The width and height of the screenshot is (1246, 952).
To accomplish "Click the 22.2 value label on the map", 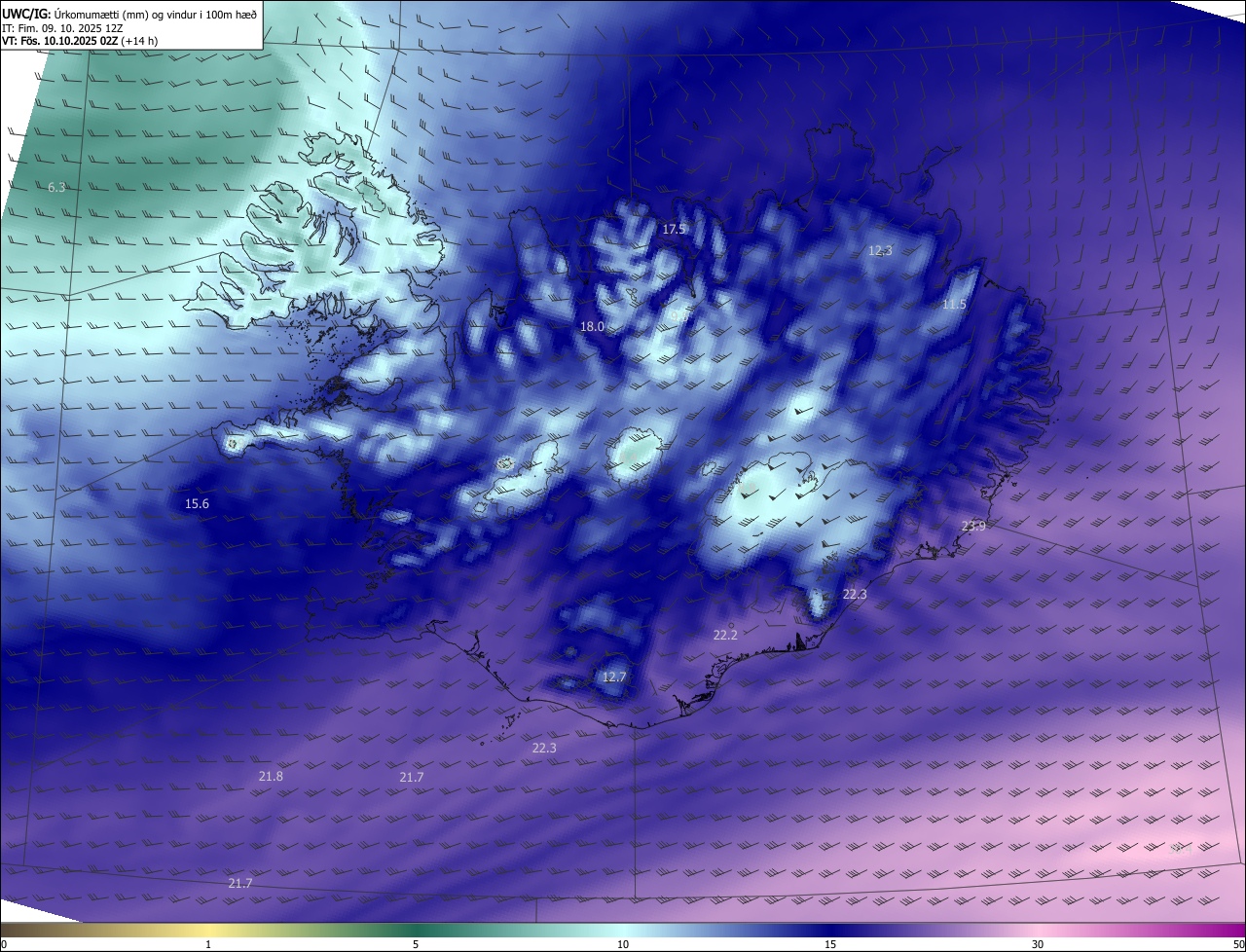I will (725, 635).
